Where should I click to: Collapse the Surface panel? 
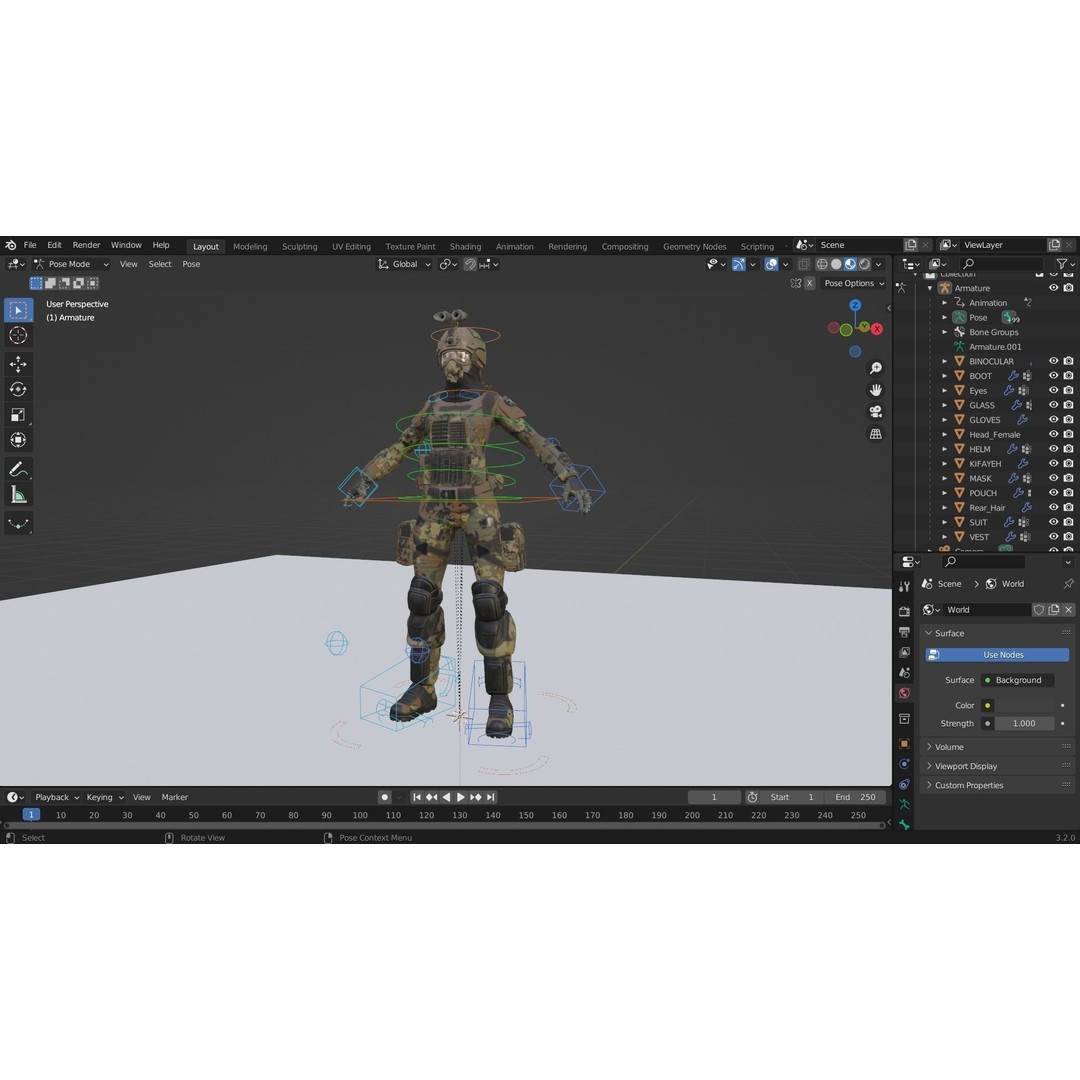click(997, 633)
